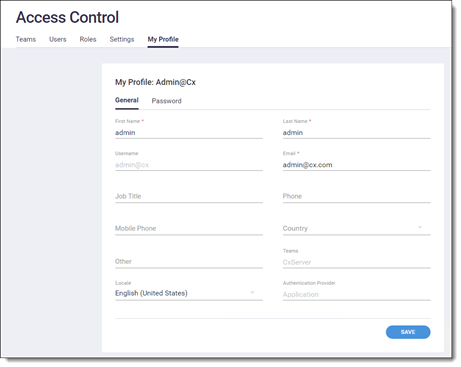
Task: Open the Settings tab
Action: [122, 39]
